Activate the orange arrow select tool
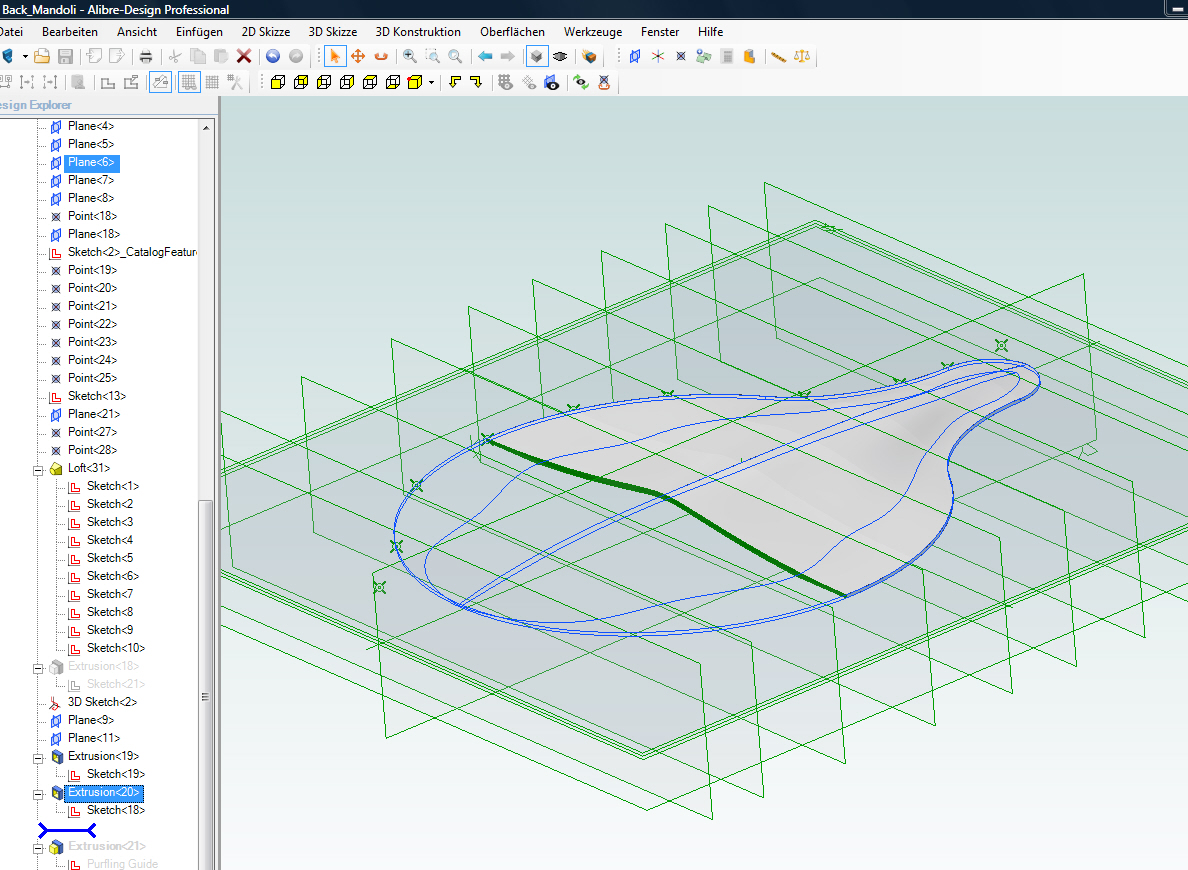 pyautogui.click(x=335, y=56)
